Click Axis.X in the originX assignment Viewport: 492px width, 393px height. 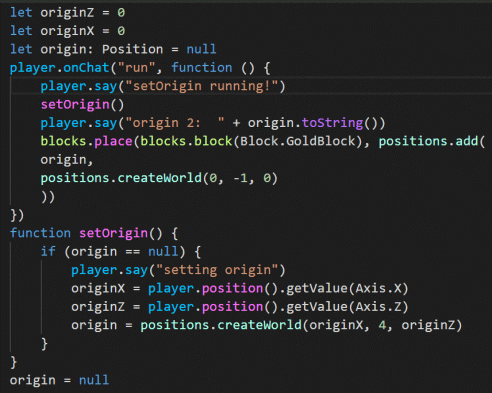[378, 288]
